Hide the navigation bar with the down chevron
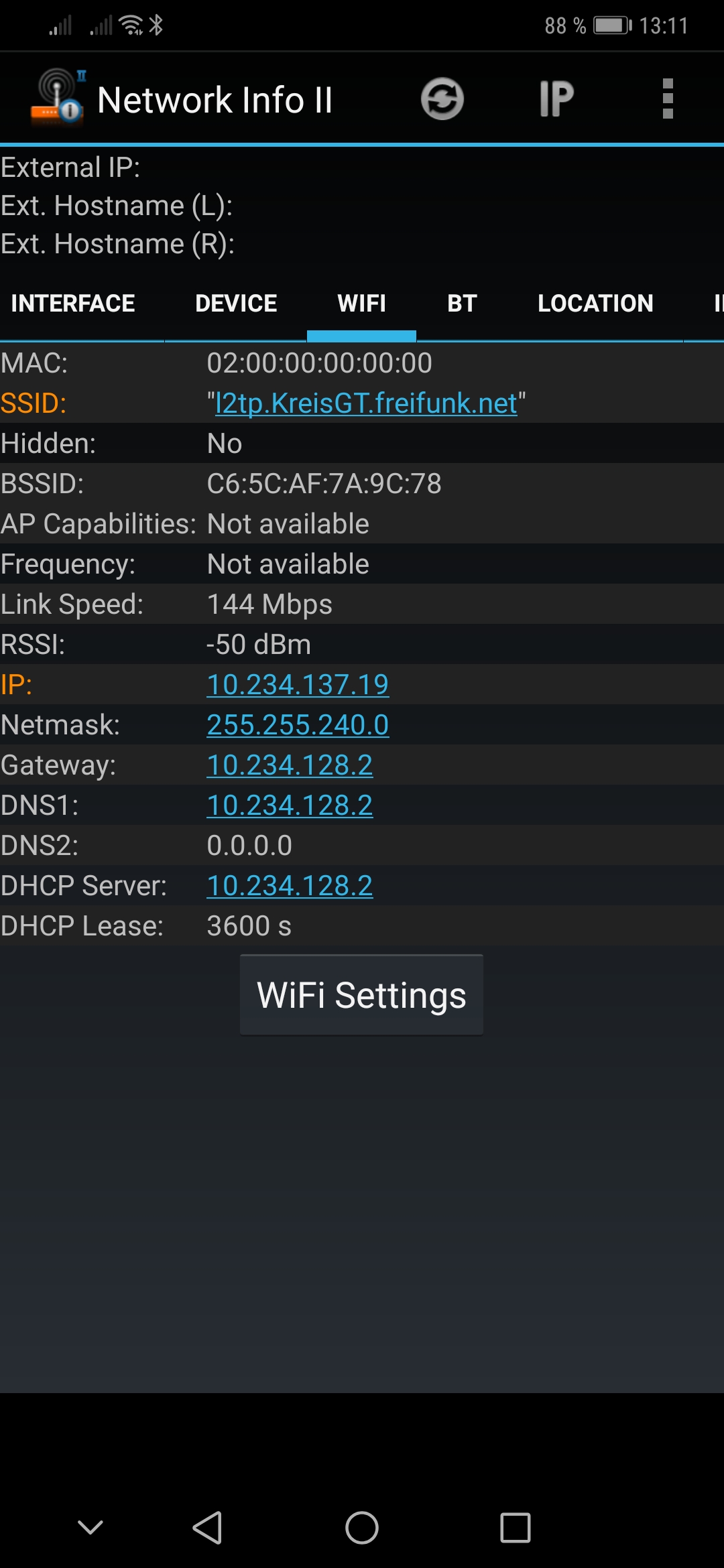The image size is (724, 1568). [x=90, y=1527]
